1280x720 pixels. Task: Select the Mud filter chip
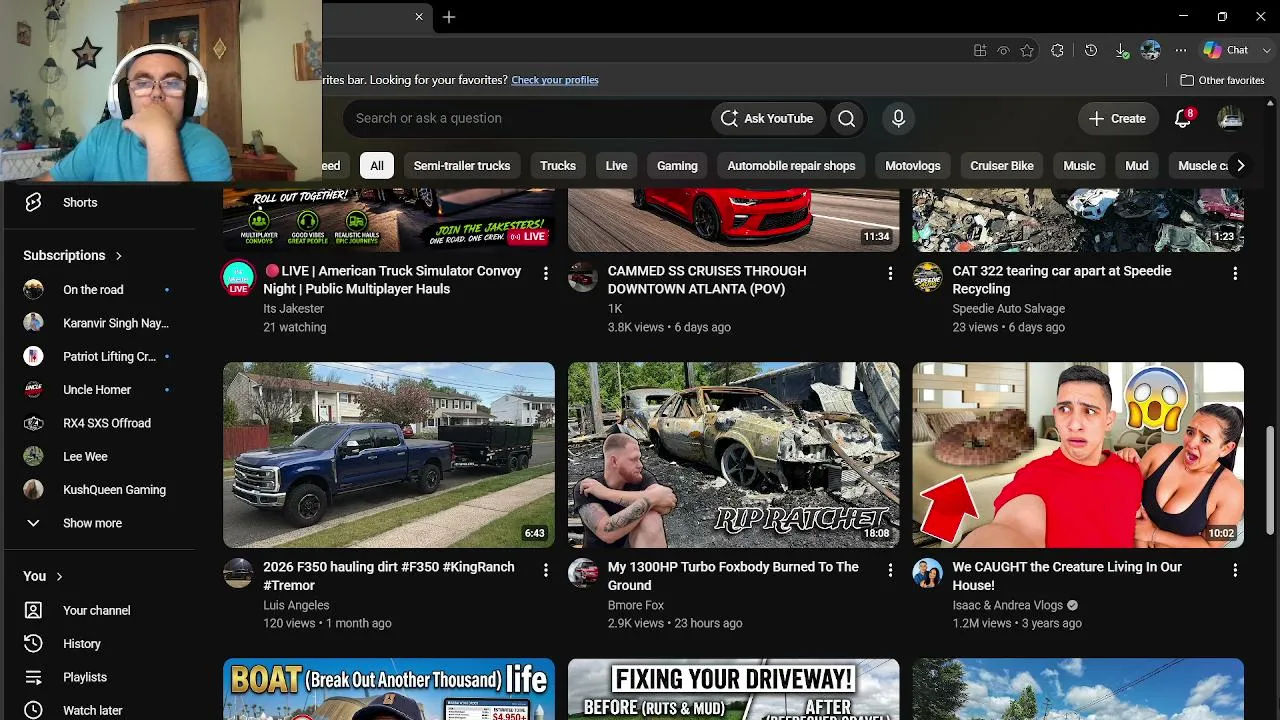[x=1137, y=166]
